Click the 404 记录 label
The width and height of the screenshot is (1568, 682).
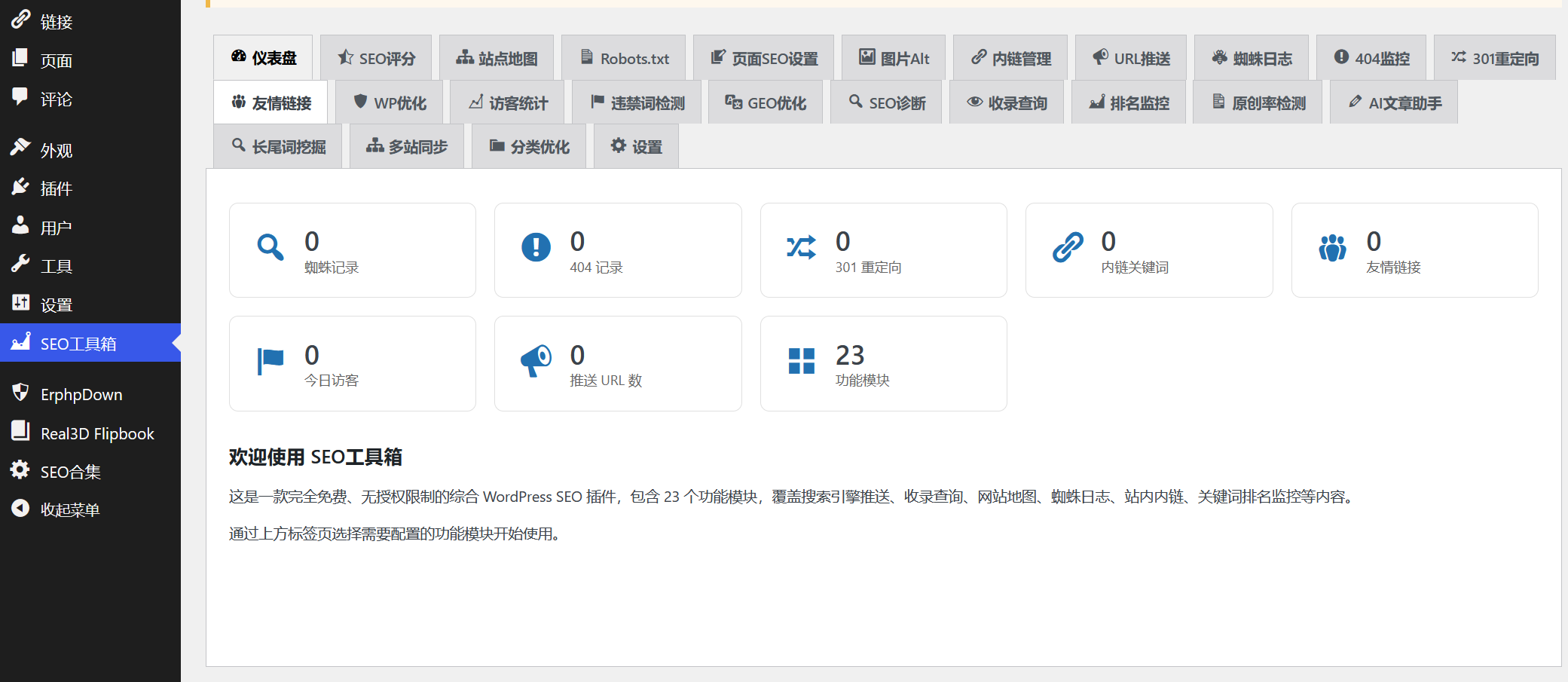(596, 268)
